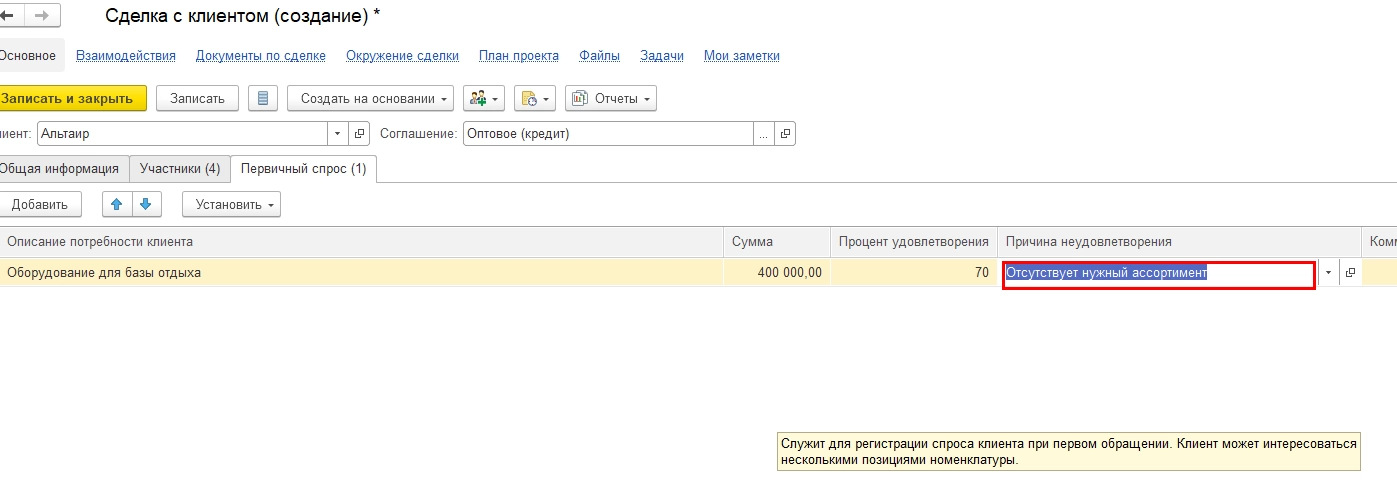
Task: Open План проекта
Action: pos(519,56)
